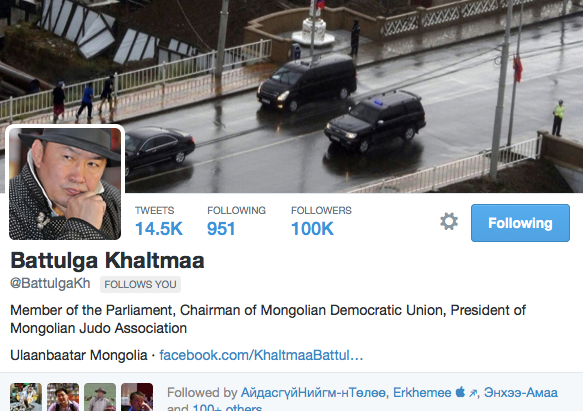Toggle the blue Following button
583x411 pixels.
point(520,223)
